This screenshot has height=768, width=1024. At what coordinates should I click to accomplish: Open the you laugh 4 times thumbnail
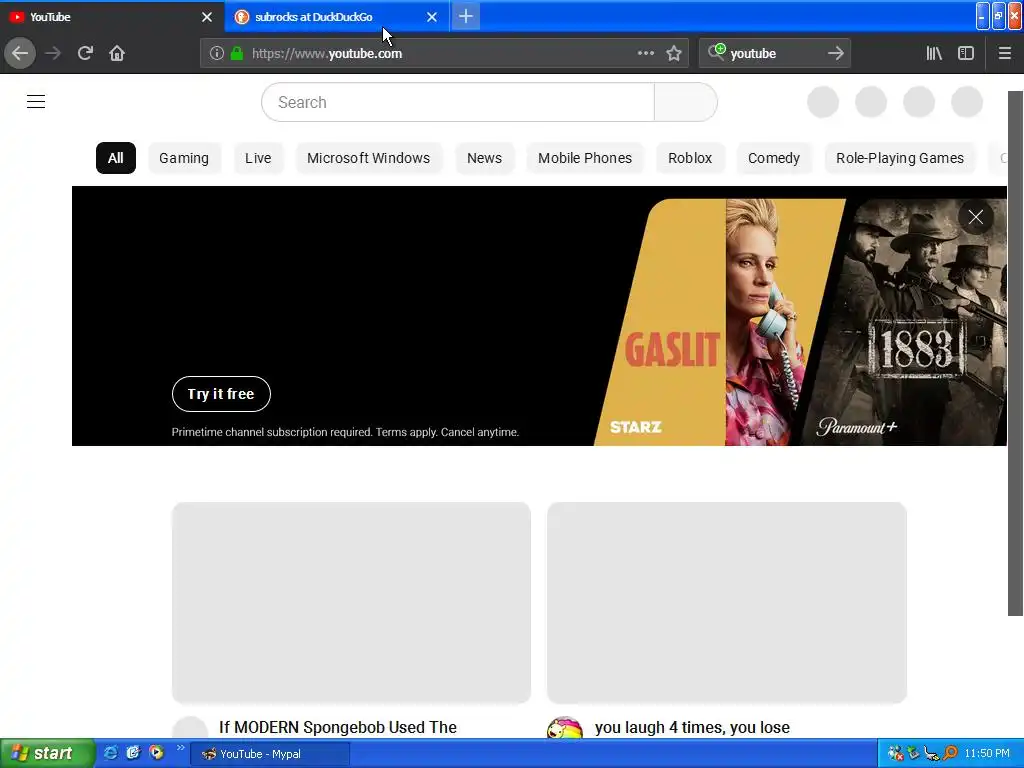pyautogui.click(x=727, y=602)
